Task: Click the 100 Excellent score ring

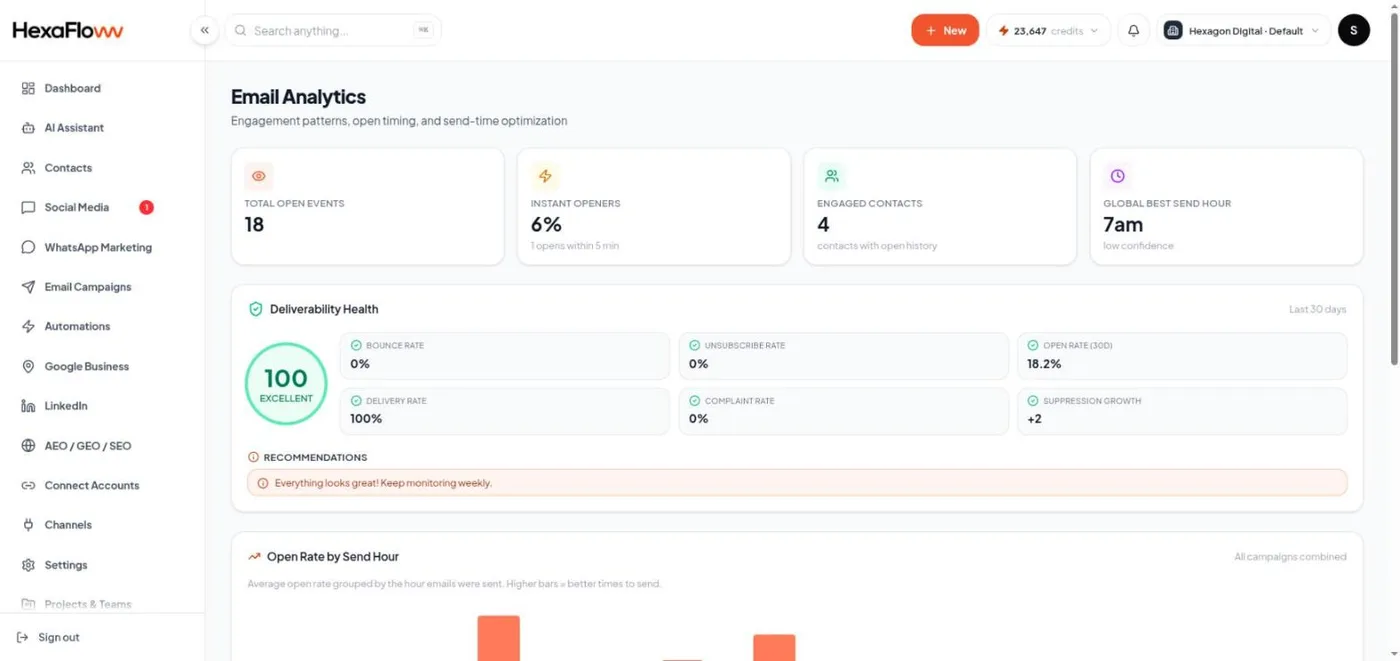Action: tap(286, 384)
